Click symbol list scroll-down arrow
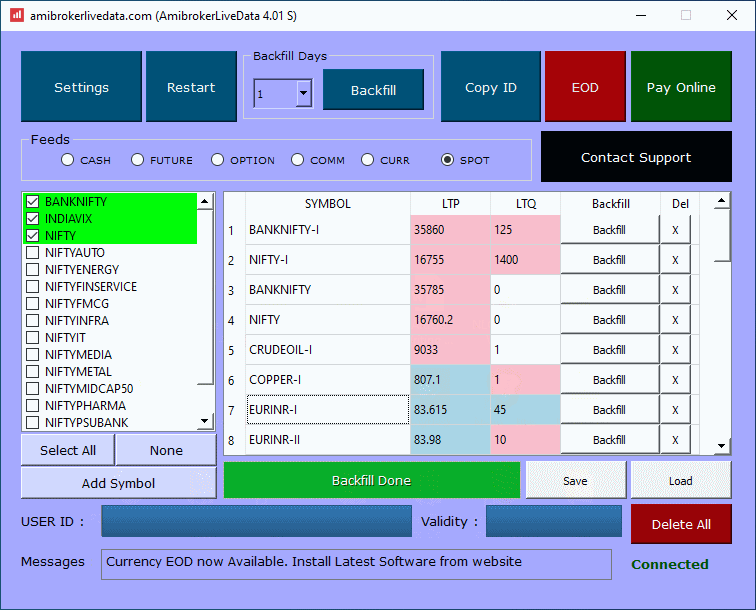Screen dimensions: 756x610 (x=205, y=421)
